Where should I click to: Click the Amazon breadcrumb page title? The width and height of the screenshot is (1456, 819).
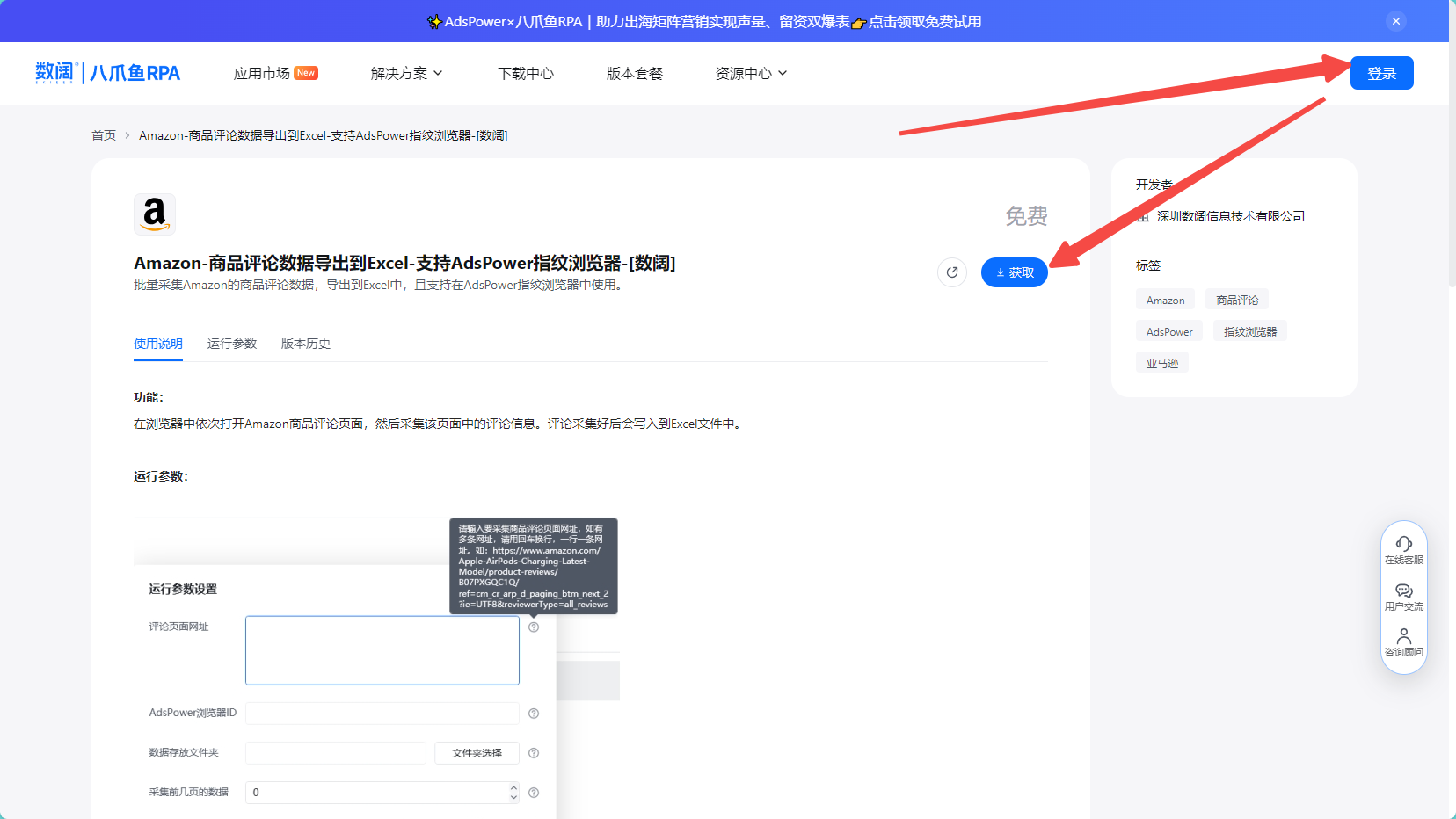tap(324, 135)
